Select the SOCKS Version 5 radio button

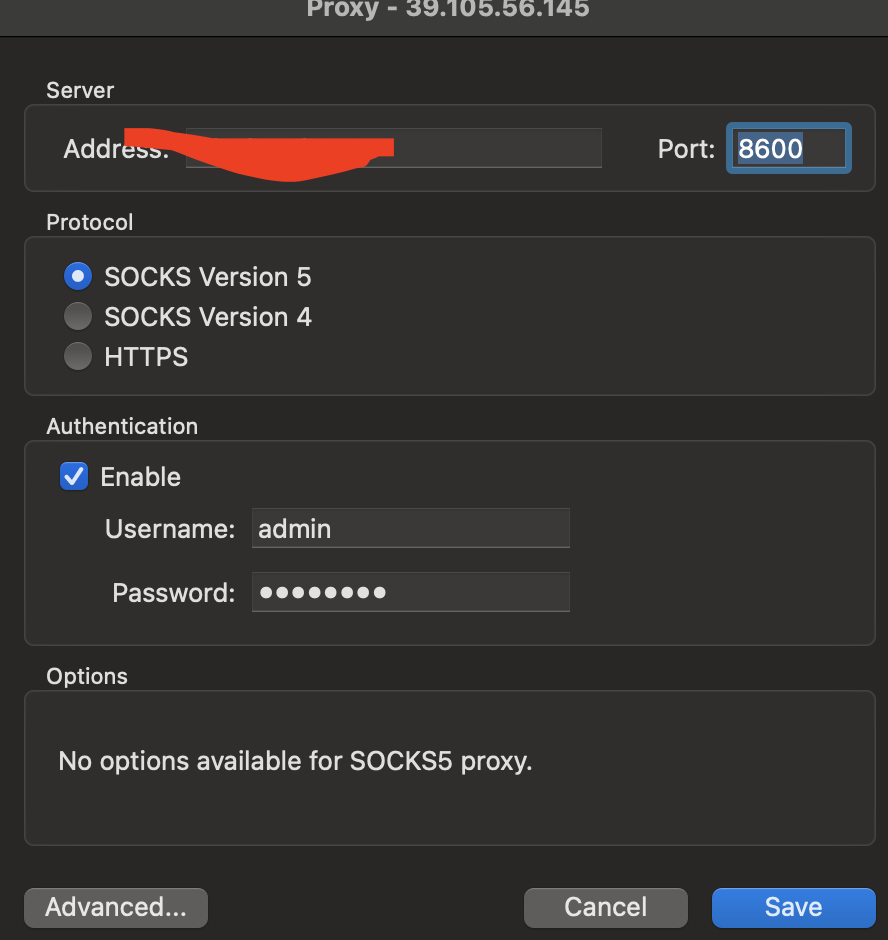[x=78, y=276]
